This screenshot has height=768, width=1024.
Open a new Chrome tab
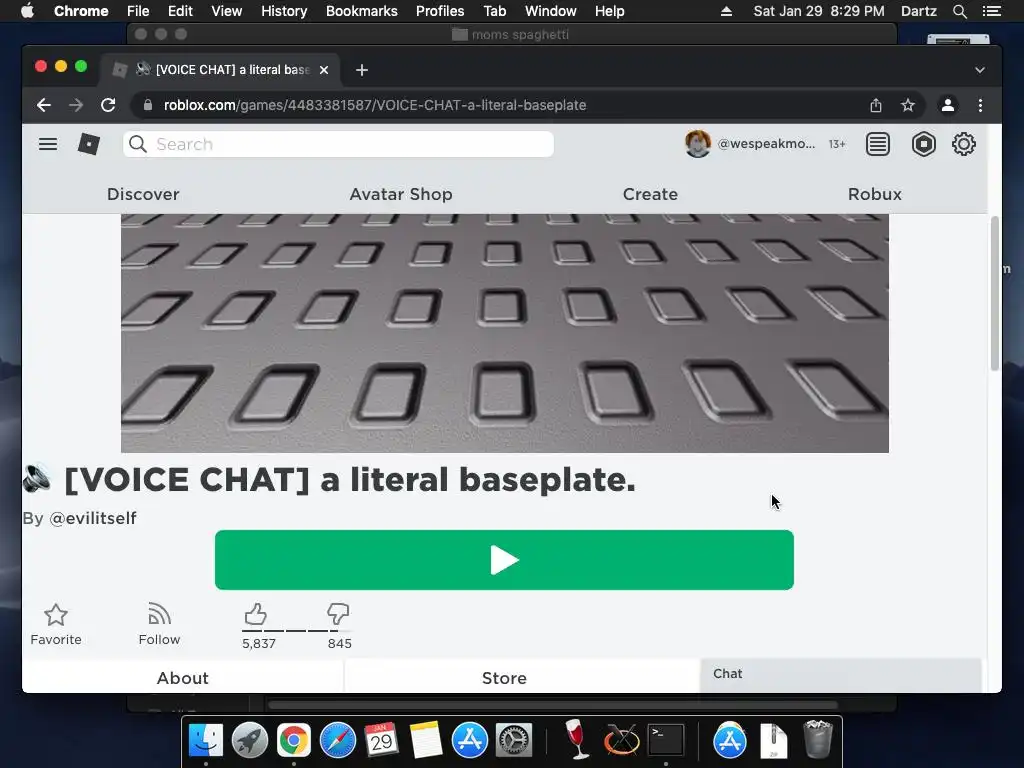[x=362, y=70]
